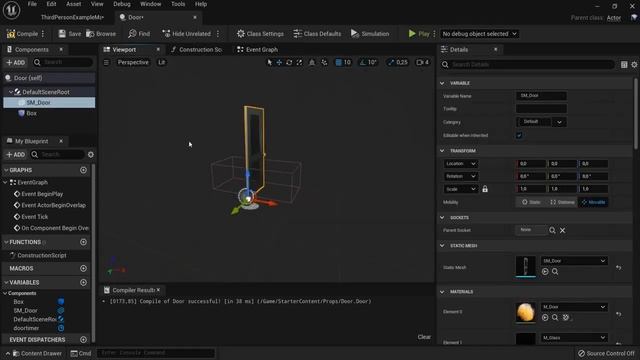640x360 pixels.
Task: Toggle Editable when Inherited checkbox
Action: [x=519, y=135]
